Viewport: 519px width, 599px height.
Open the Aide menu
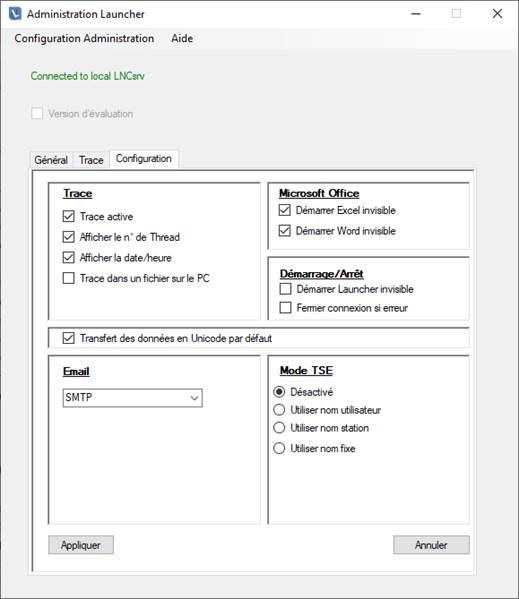click(182, 38)
